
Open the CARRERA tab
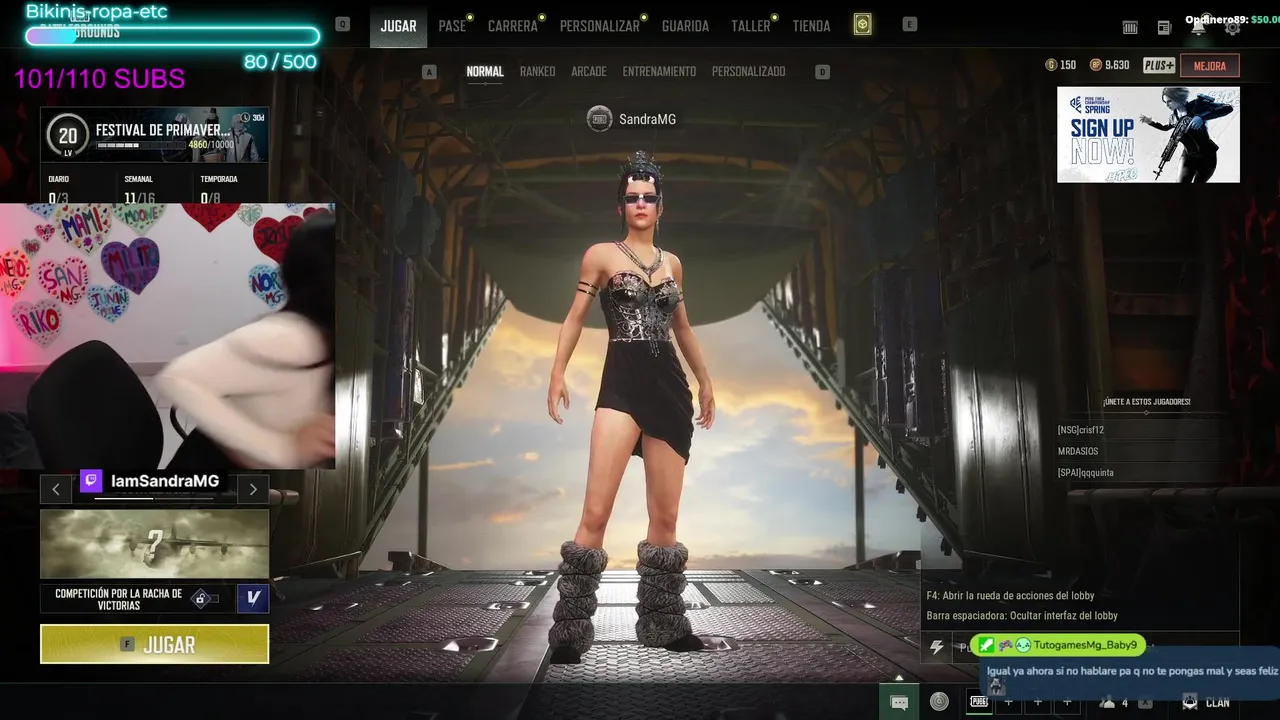(x=513, y=26)
